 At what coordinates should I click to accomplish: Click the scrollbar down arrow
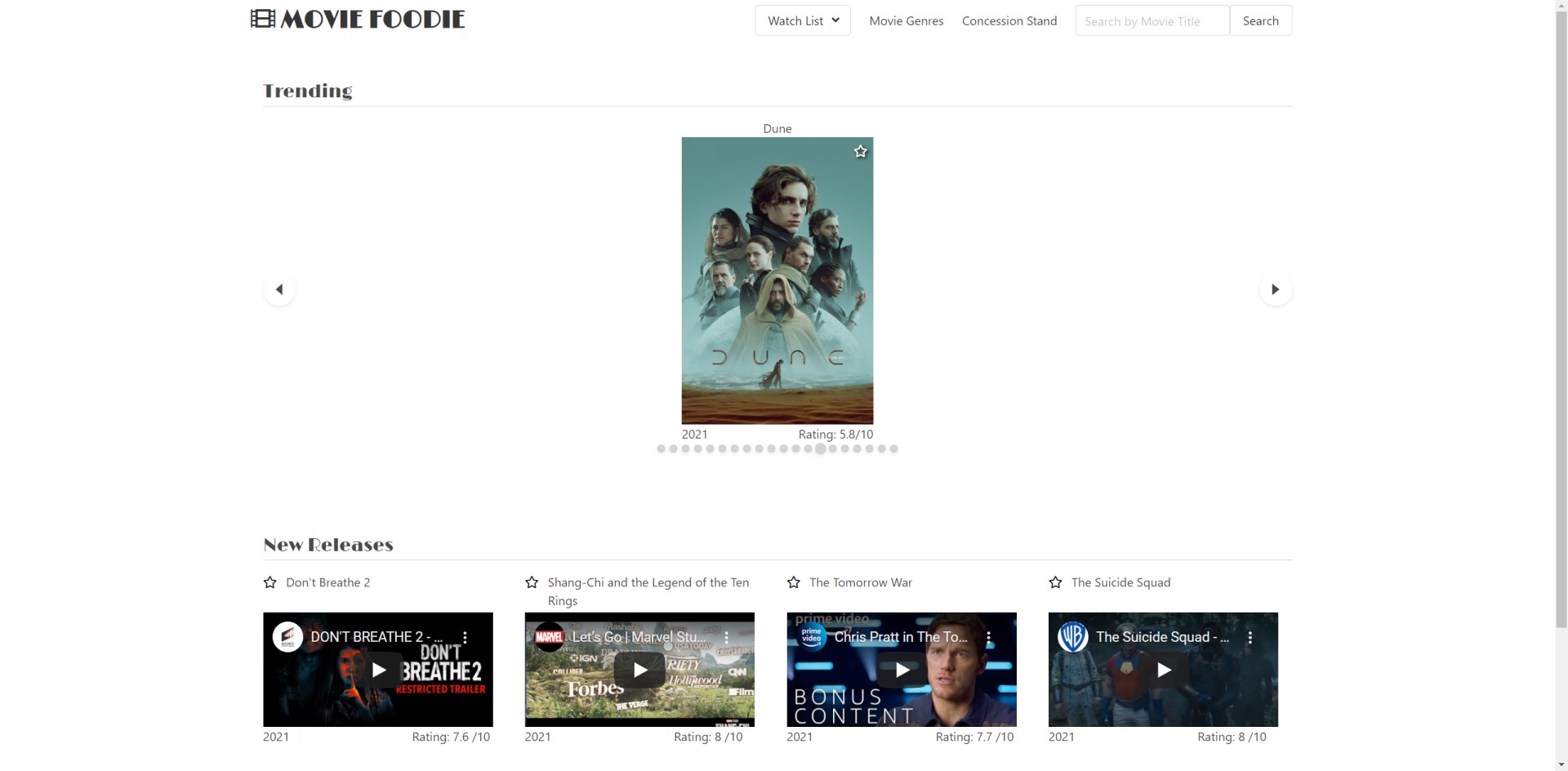click(1561, 764)
